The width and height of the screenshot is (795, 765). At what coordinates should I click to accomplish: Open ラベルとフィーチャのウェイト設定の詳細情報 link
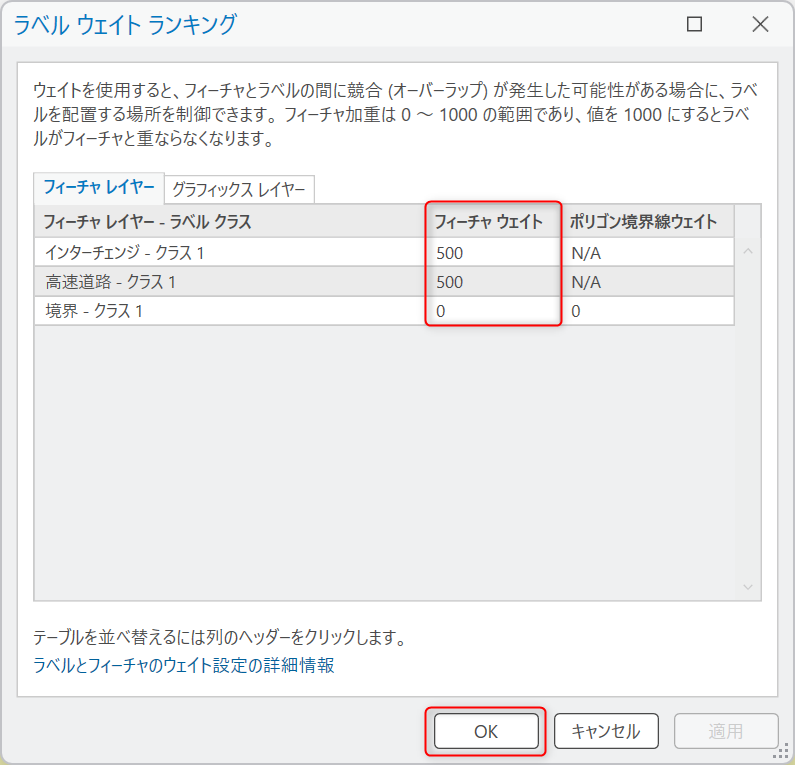184,665
